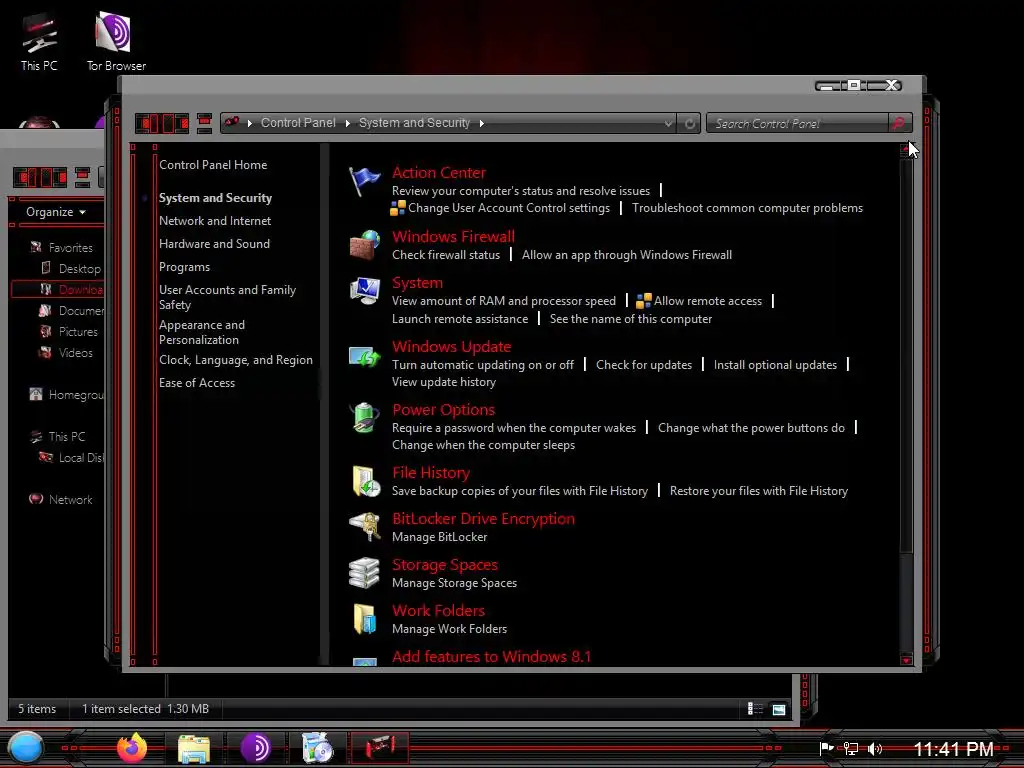Click the Action Center flag tray icon
1024x768 pixels.
click(827, 748)
